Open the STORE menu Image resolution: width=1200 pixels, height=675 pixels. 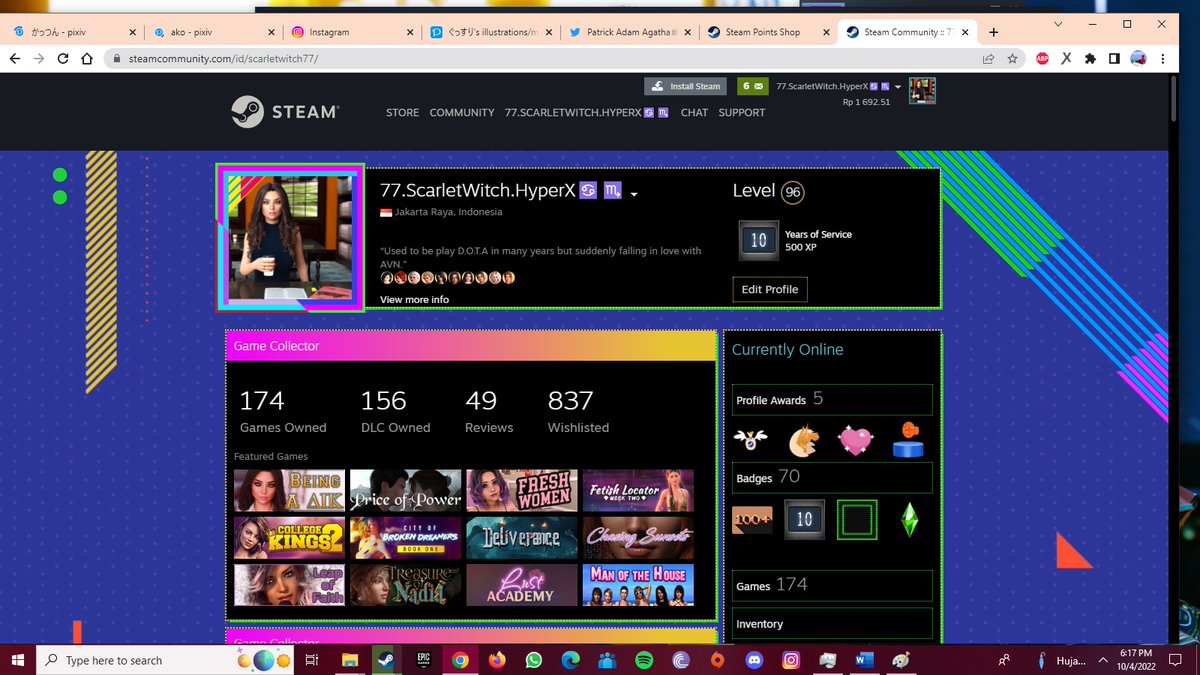tap(402, 113)
